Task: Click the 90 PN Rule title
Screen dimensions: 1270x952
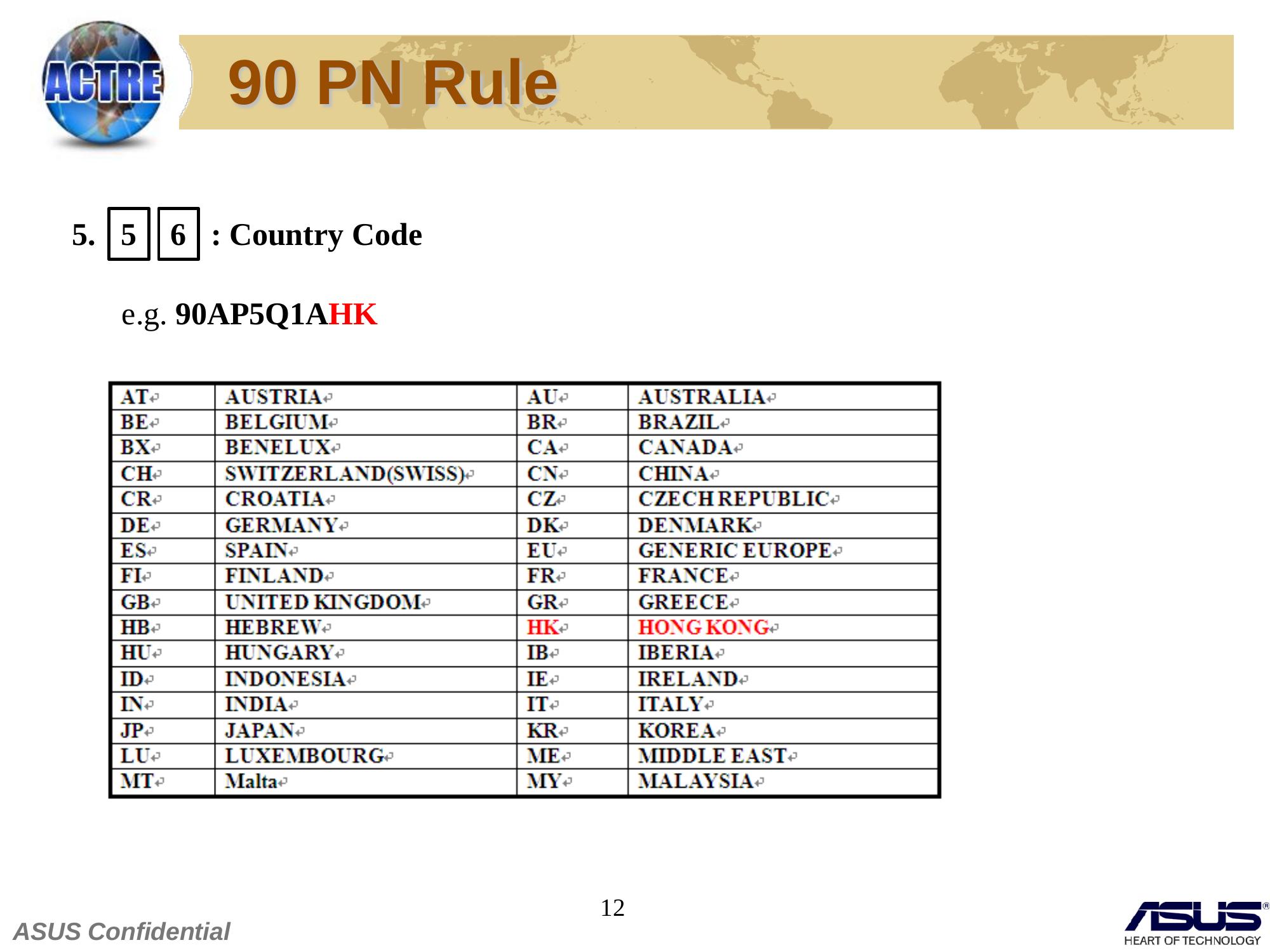Action: click(x=392, y=83)
